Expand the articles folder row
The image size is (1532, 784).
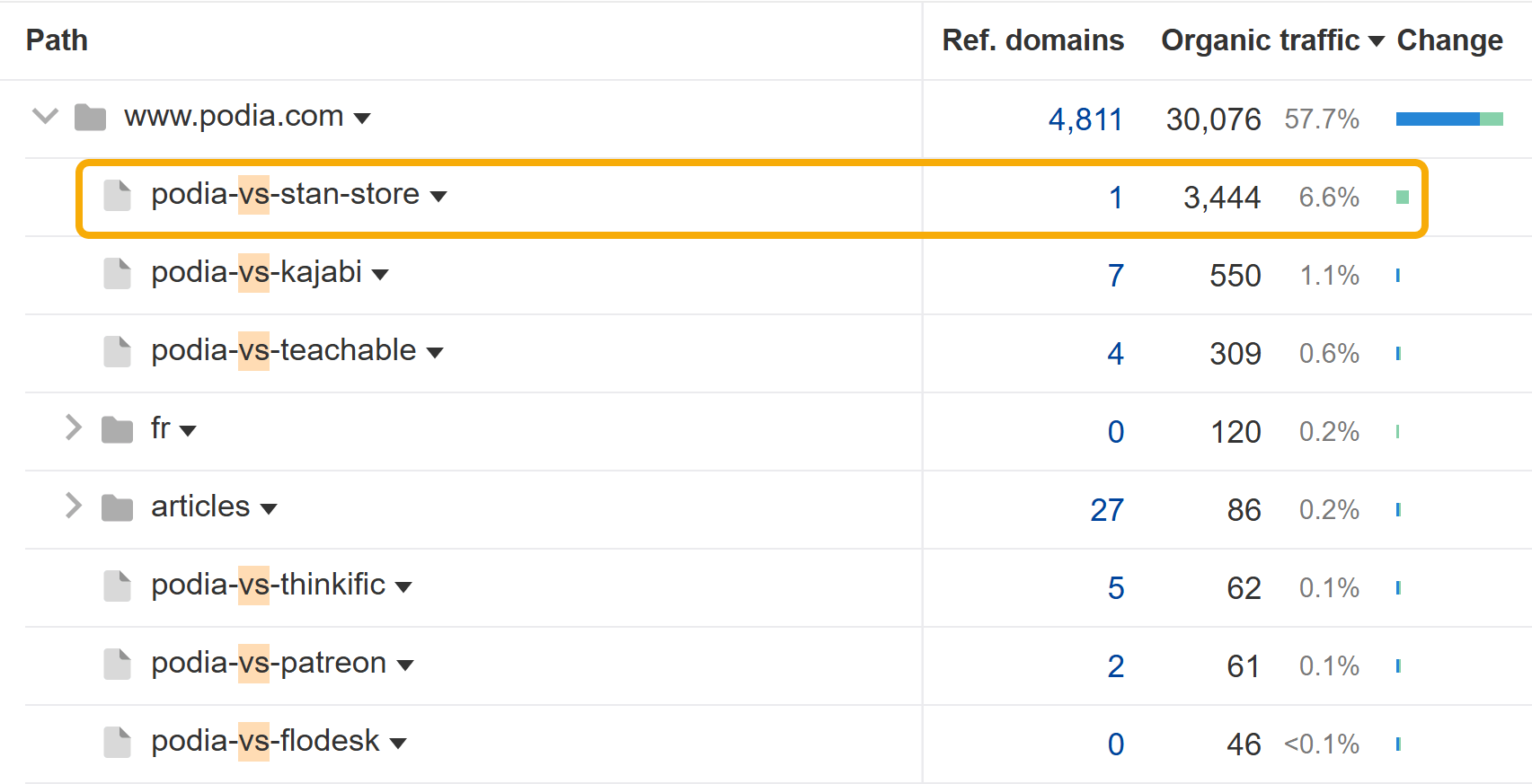(x=74, y=507)
